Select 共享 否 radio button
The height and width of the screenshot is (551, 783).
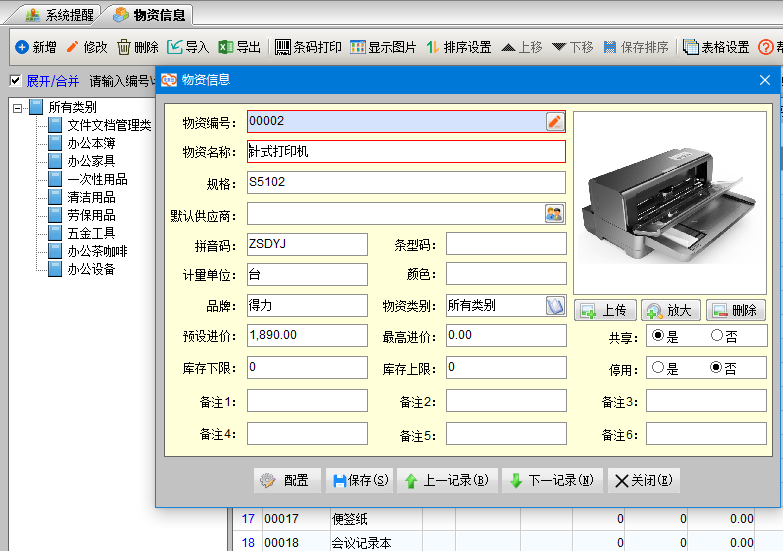point(717,335)
